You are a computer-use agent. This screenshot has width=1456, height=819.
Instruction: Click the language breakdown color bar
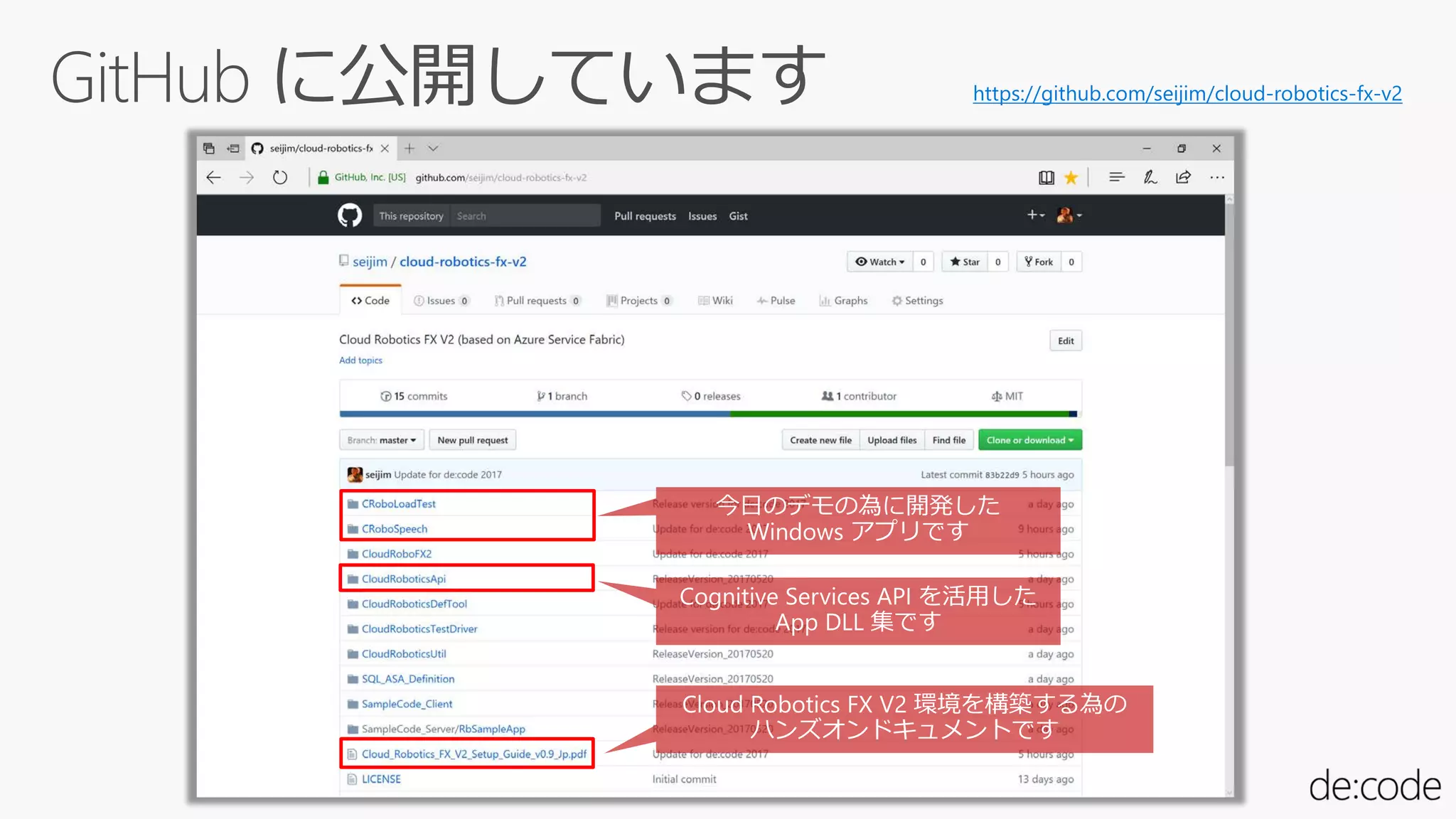(710, 414)
